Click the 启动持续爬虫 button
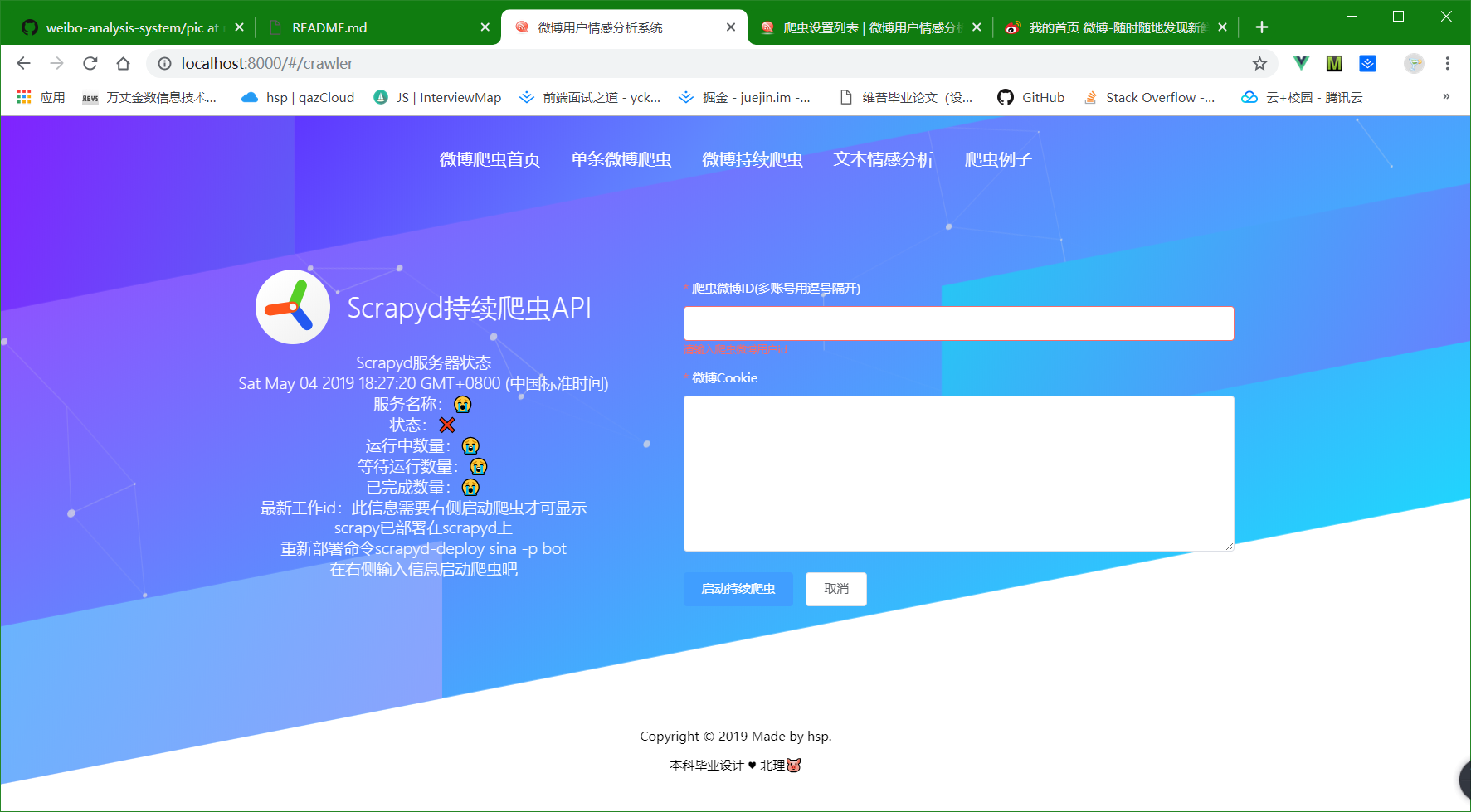Image resolution: width=1471 pixels, height=812 pixels. (x=738, y=589)
